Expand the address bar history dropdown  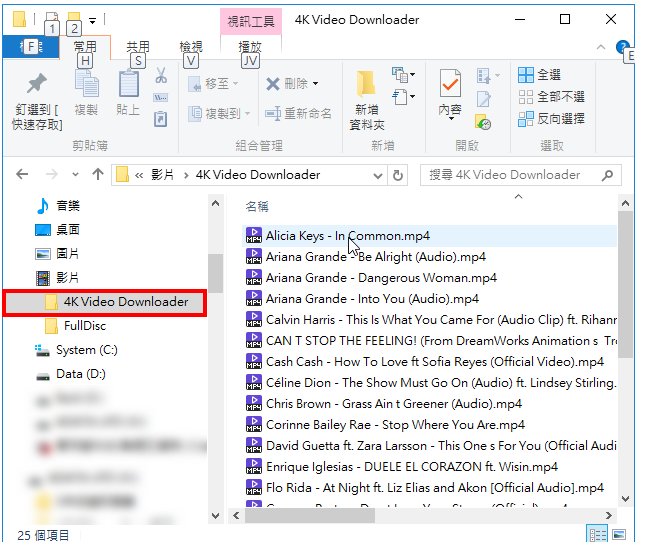[377, 176]
